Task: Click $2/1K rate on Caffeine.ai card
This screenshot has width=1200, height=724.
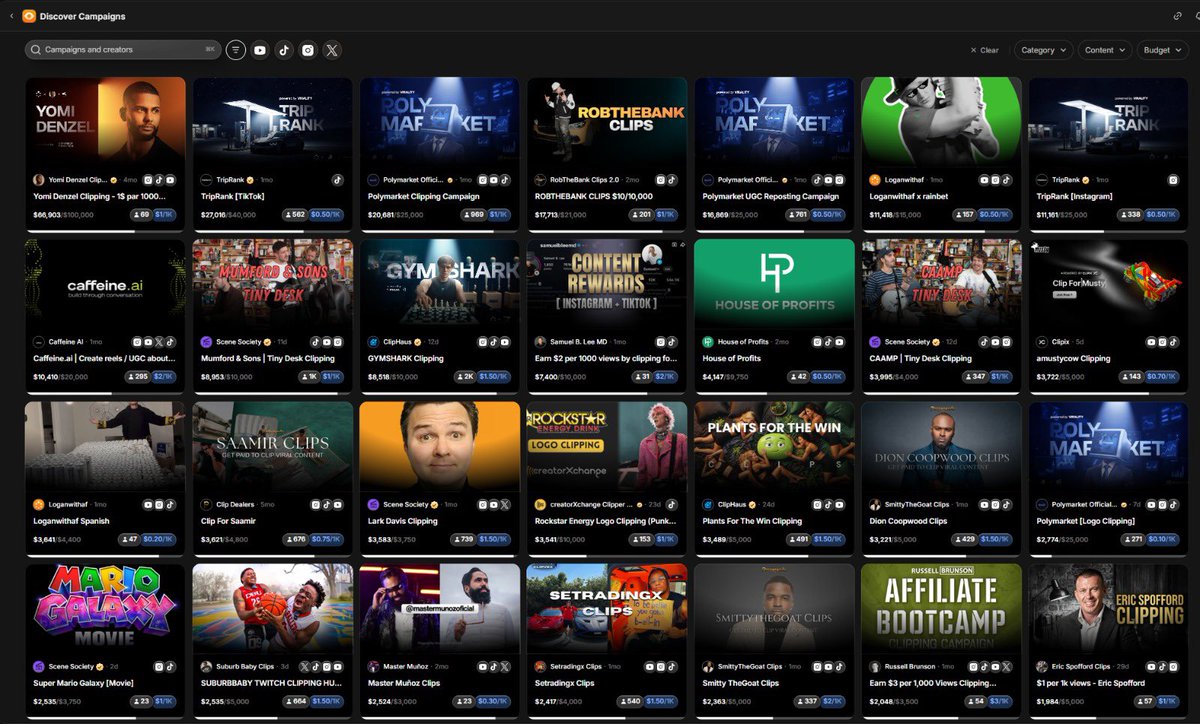Action: pyautogui.click(x=164, y=377)
